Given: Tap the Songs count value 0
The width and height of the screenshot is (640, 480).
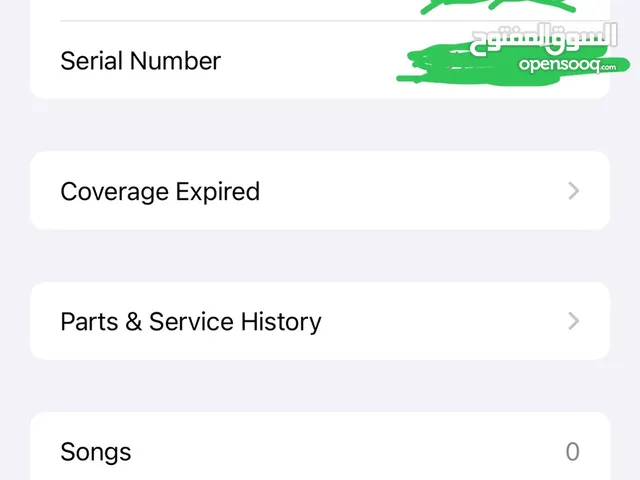Looking at the screenshot, I should 572,452.
